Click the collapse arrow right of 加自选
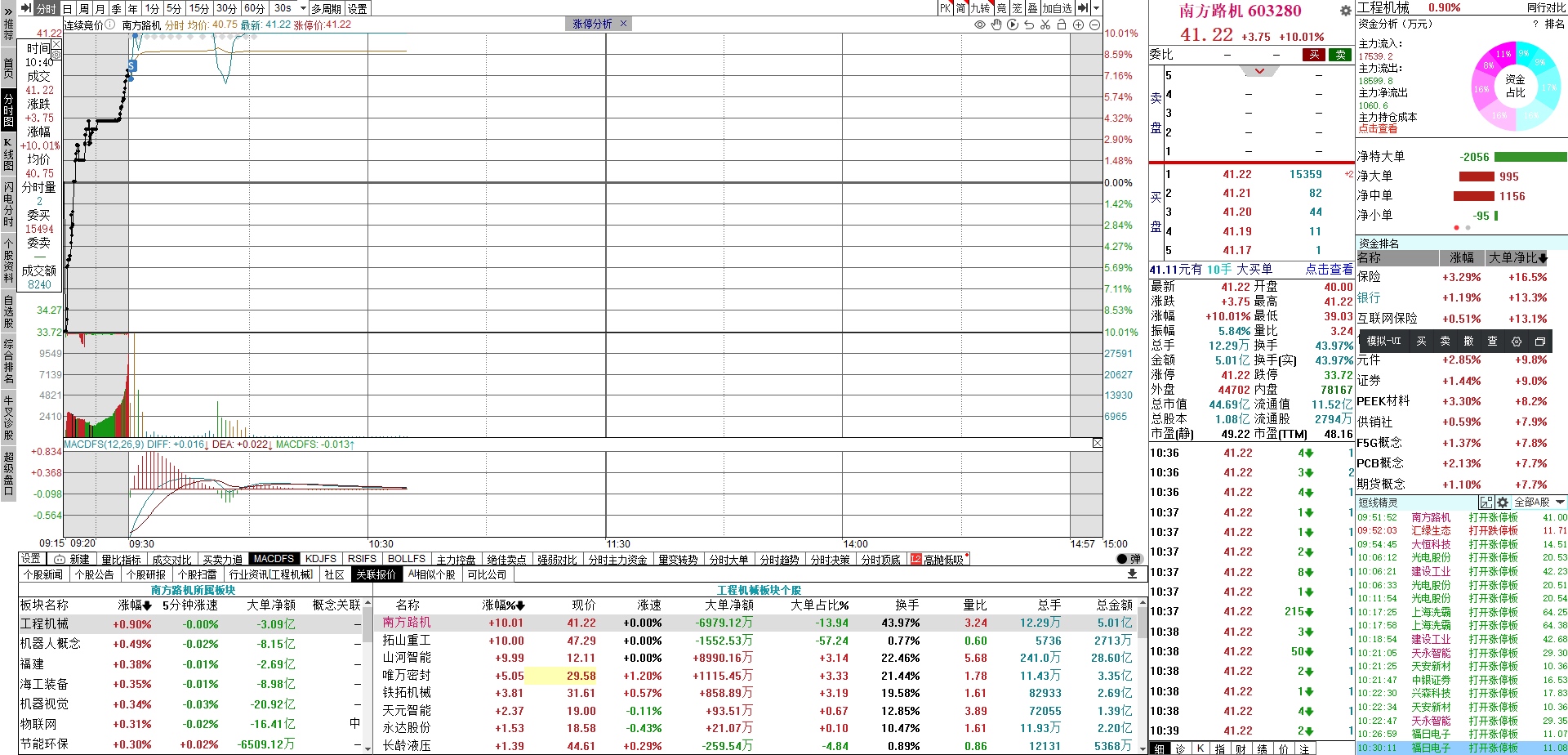Image resolution: width=1568 pixels, height=755 pixels. pos(1083,8)
